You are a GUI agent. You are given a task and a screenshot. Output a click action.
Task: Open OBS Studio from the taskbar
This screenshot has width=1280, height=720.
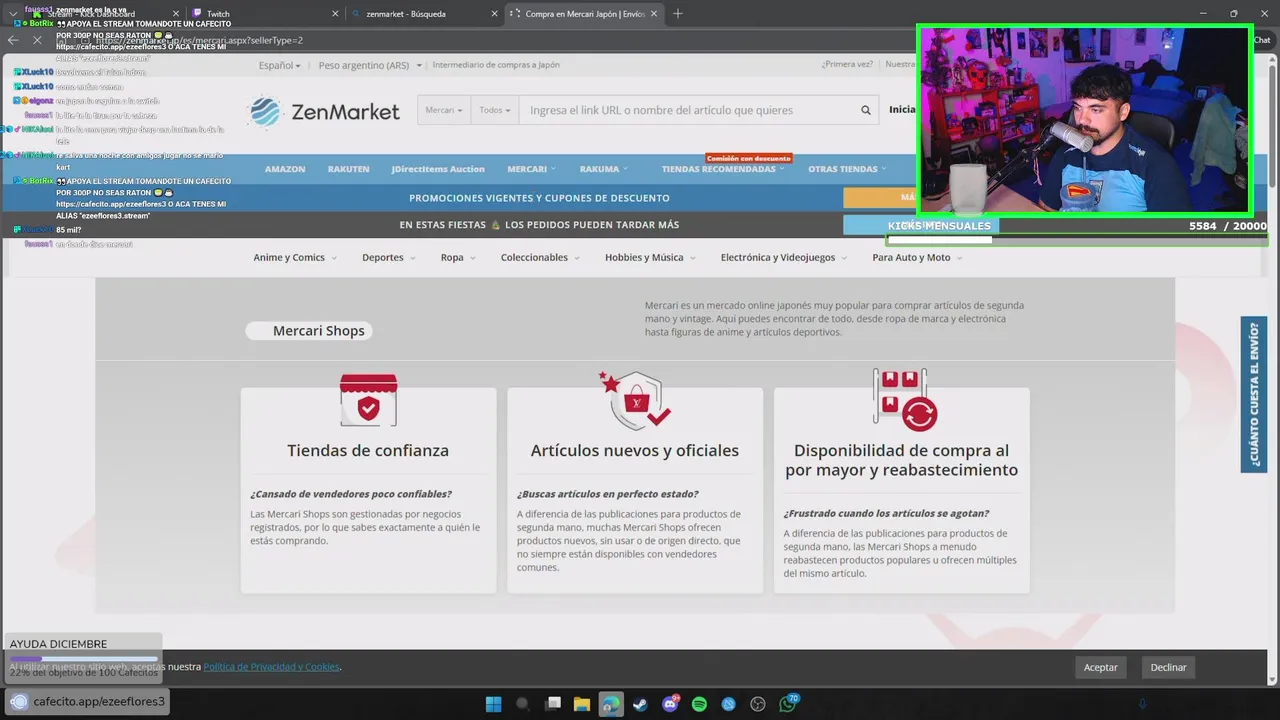pos(758,704)
